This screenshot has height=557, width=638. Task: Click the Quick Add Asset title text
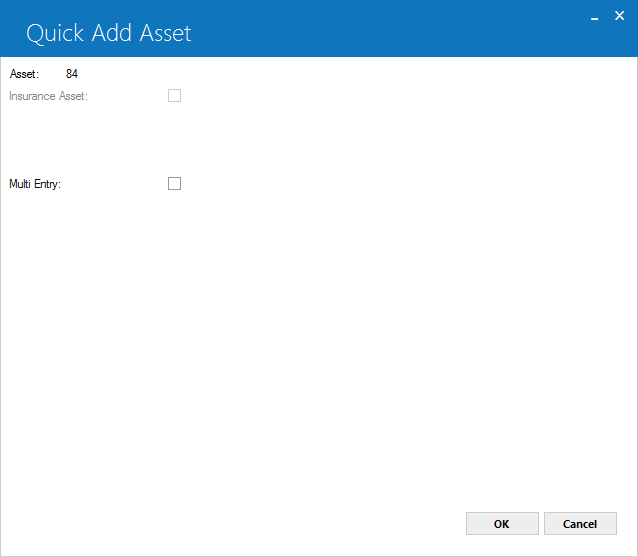pos(109,33)
